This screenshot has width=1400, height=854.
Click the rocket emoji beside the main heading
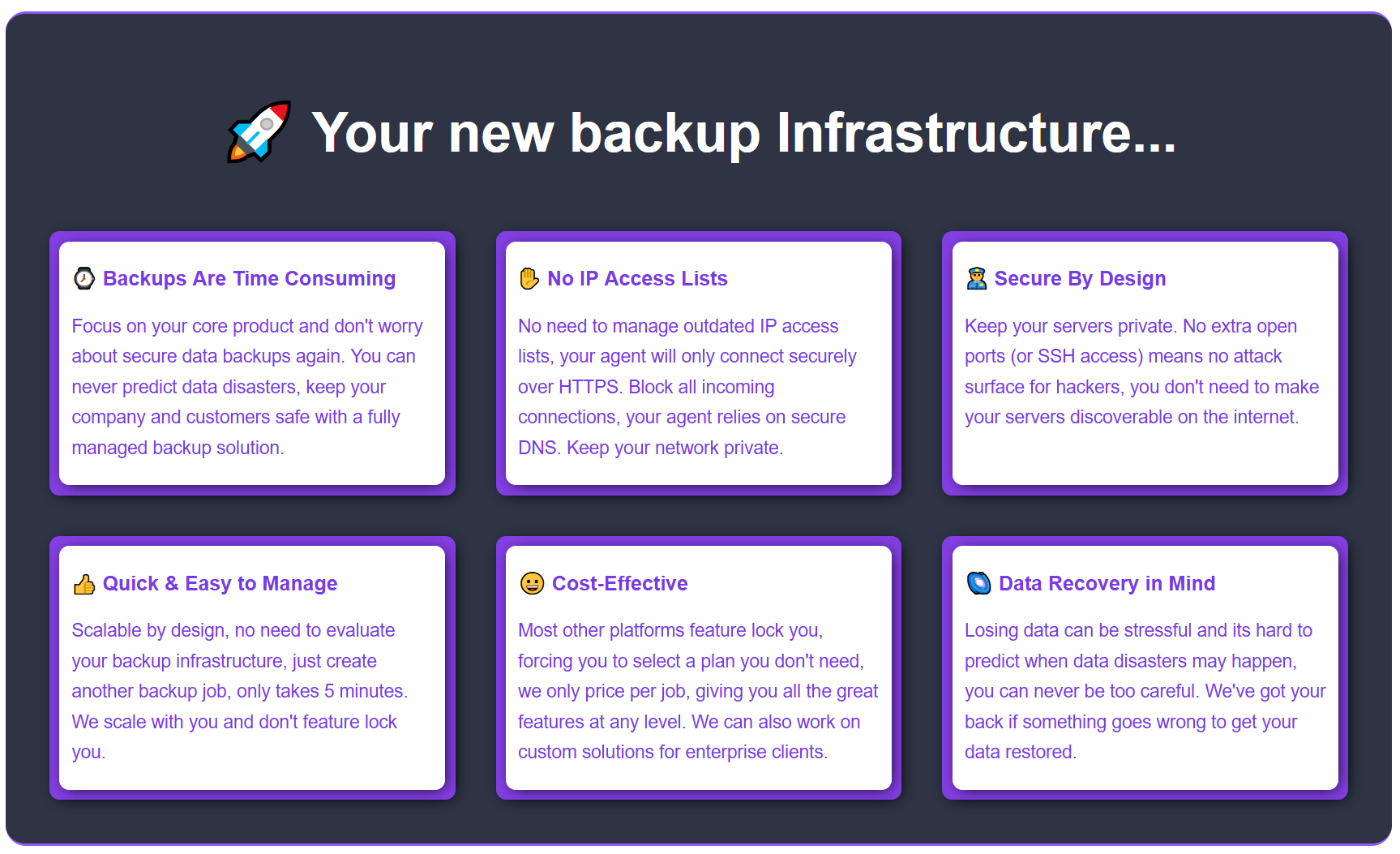(x=259, y=132)
